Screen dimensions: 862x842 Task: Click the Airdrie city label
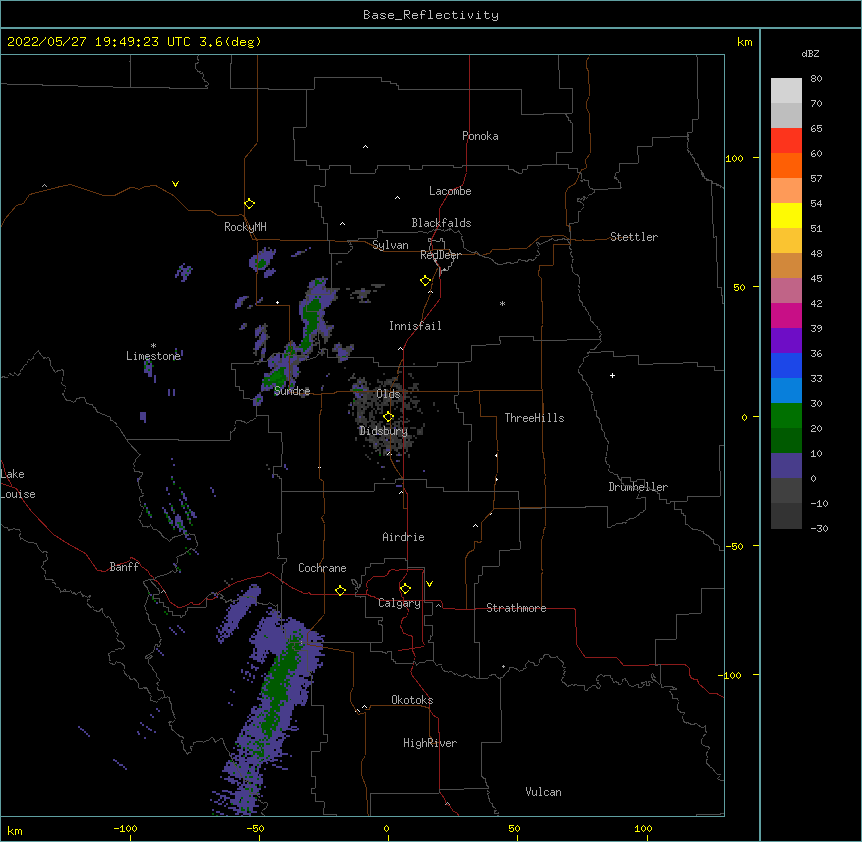coord(403,537)
